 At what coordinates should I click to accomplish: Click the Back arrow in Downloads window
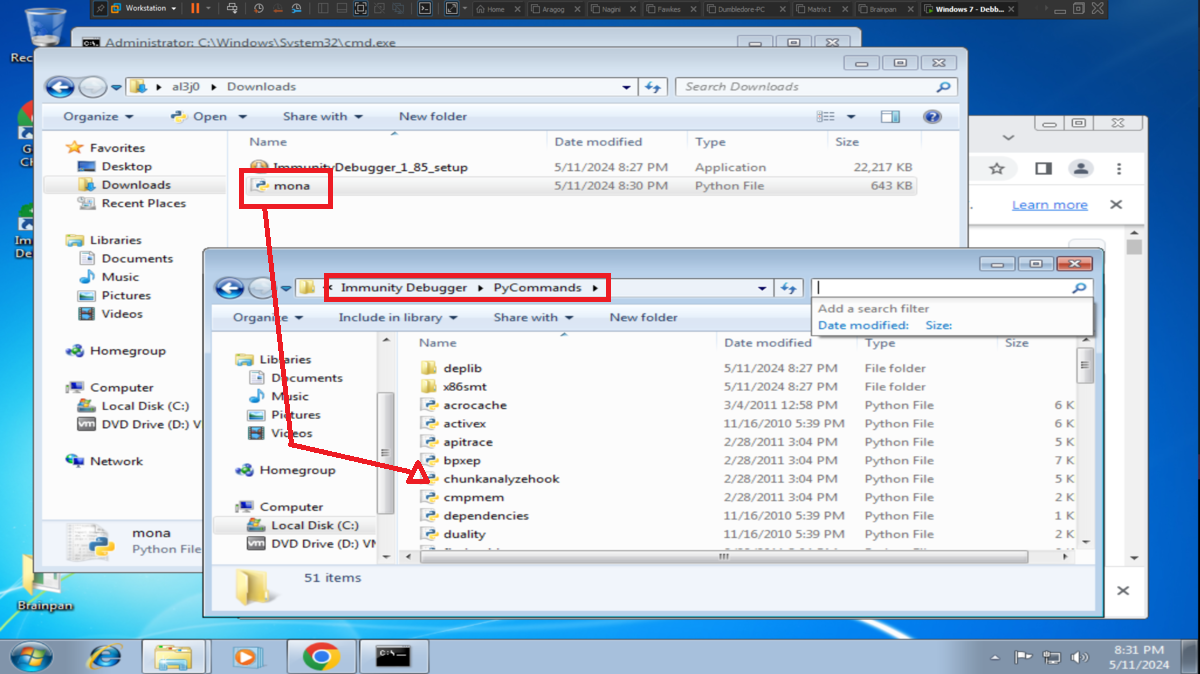point(60,87)
